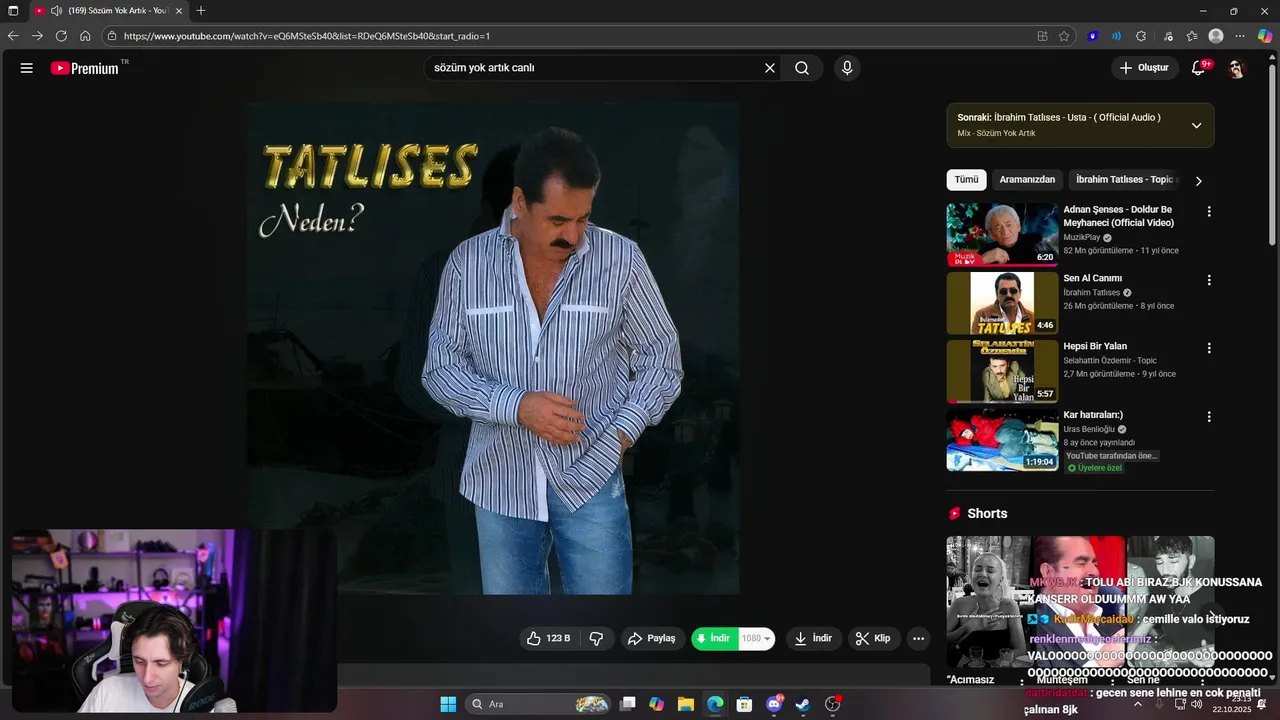The width and height of the screenshot is (1280, 720).
Task: Show more filter chips with arrow
Action: (x=1198, y=181)
